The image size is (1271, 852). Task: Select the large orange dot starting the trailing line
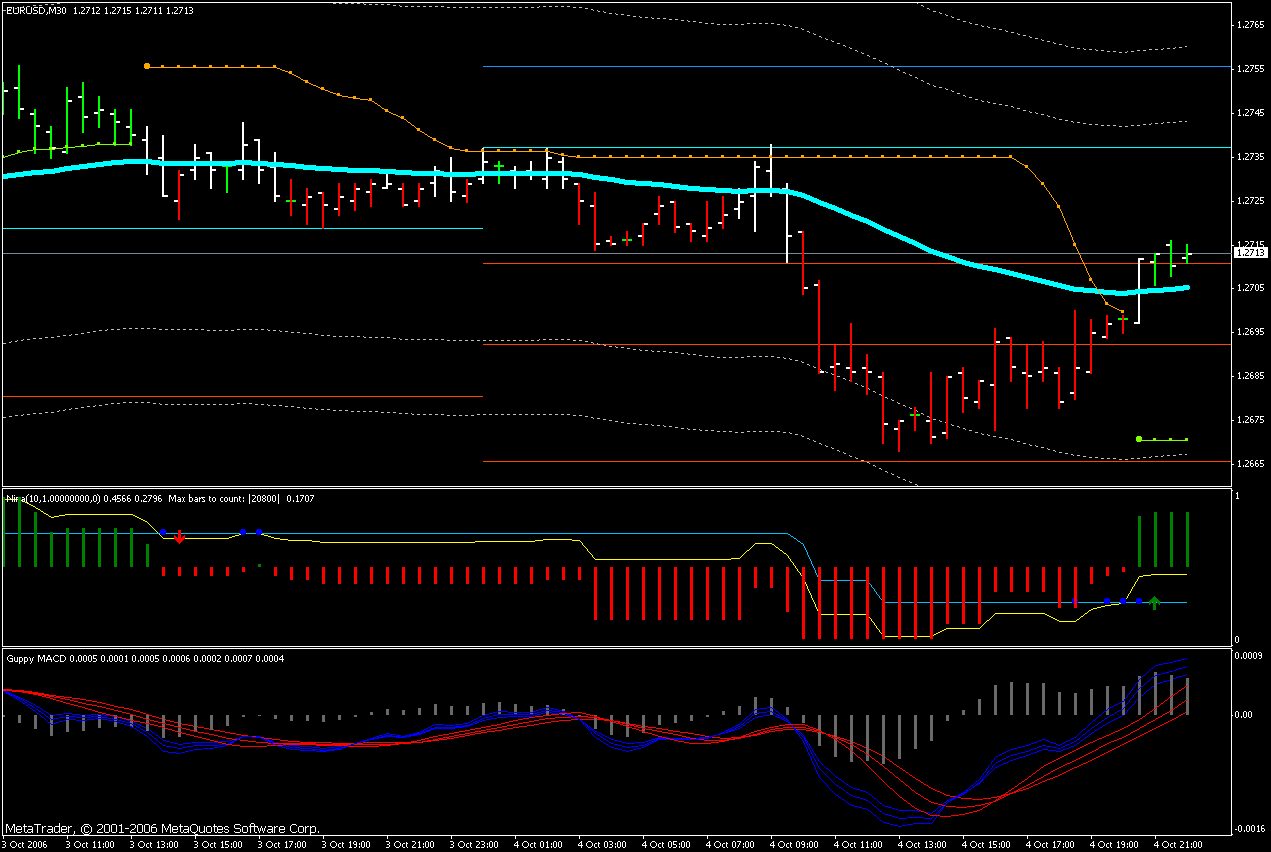point(147,66)
